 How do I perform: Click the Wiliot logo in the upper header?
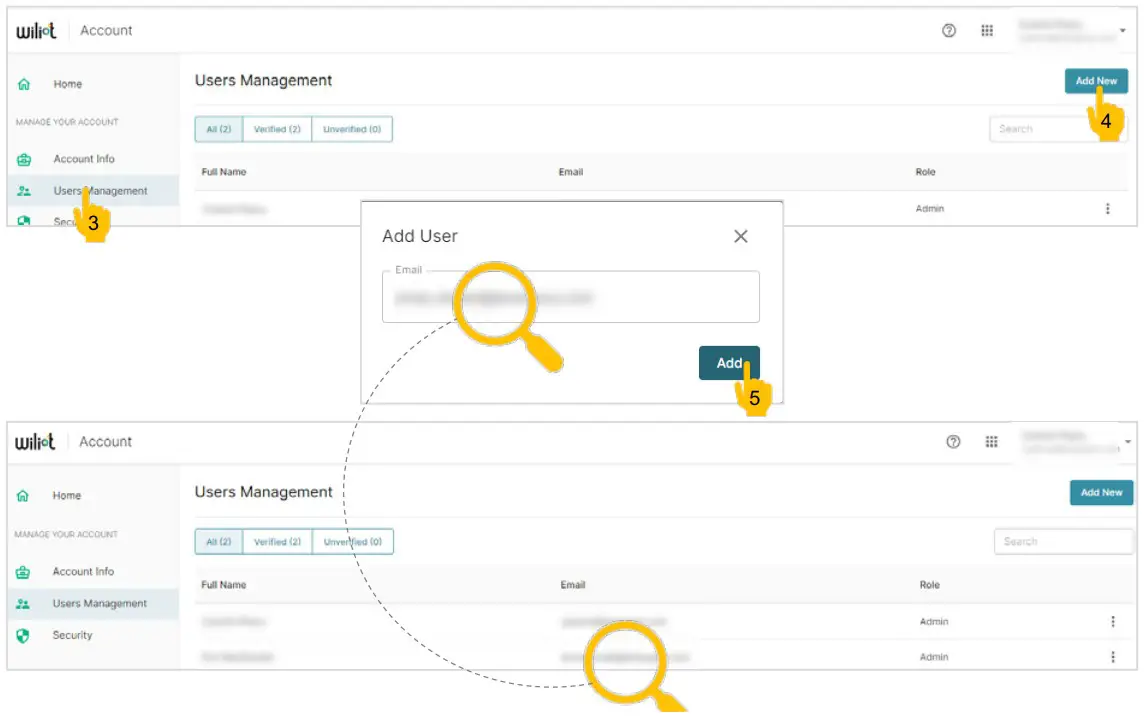36,31
